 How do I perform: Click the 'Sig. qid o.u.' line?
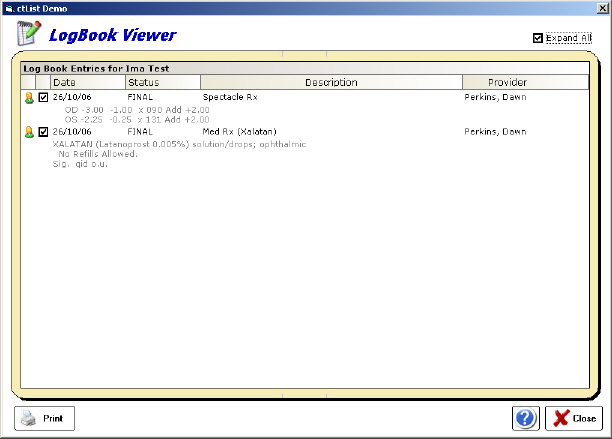pos(80,164)
